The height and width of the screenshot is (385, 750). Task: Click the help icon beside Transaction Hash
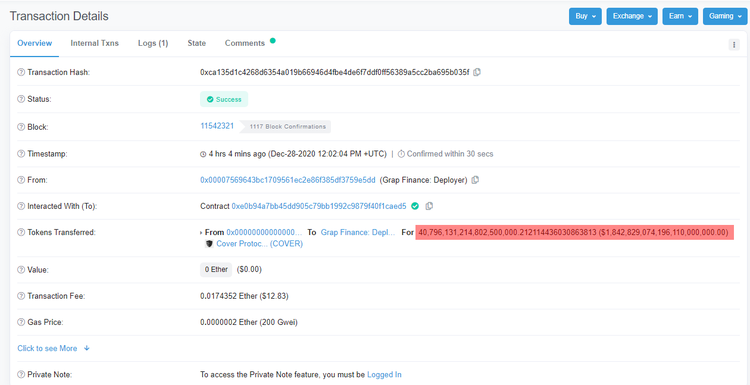[21, 72]
